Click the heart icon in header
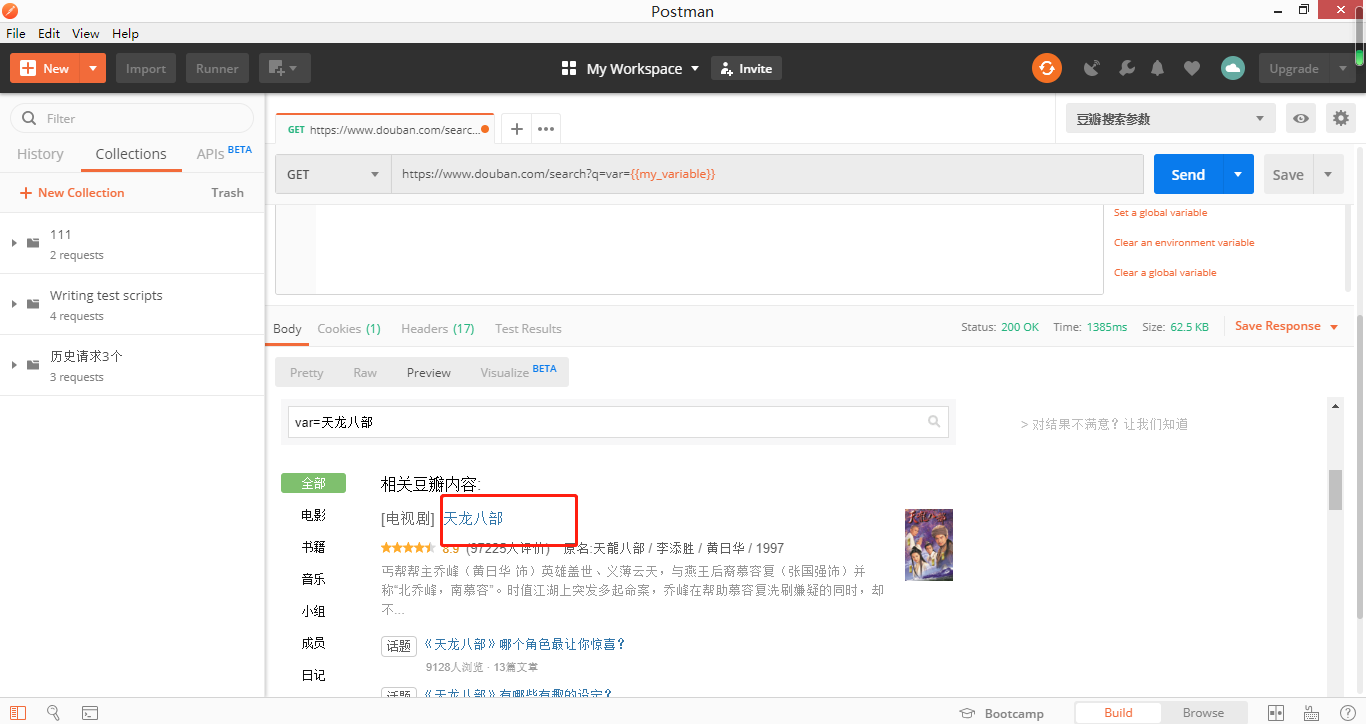Viewport: 1366px width, 724px height. point(1191,68)
